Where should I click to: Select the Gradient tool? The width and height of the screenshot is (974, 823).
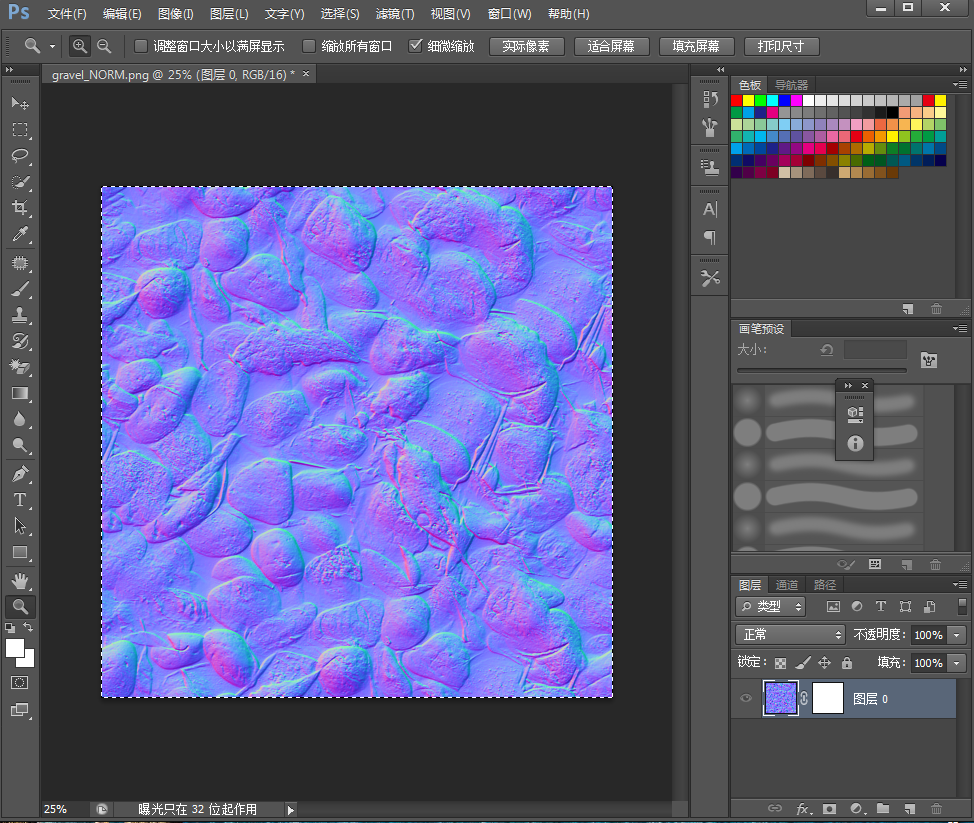point(20,393)
